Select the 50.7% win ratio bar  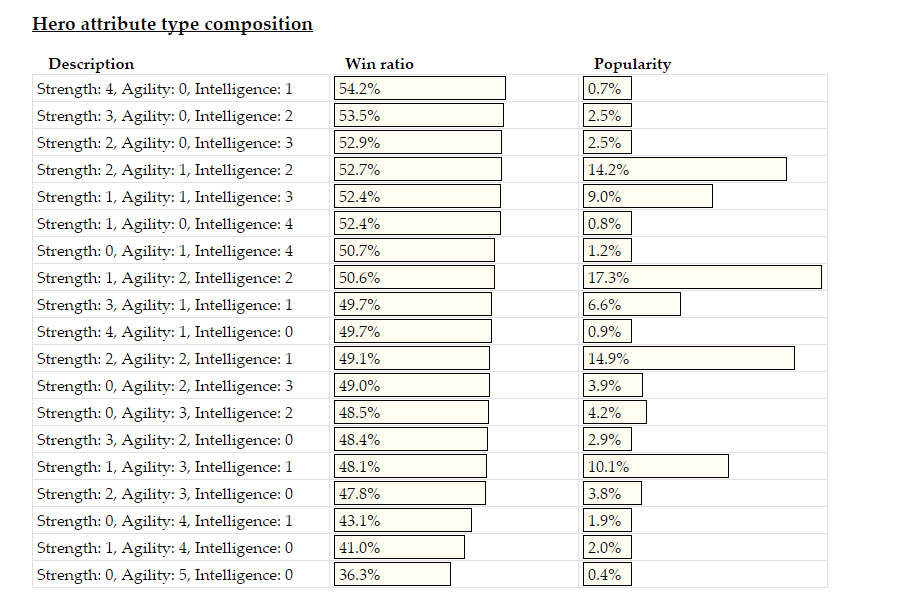414,251
